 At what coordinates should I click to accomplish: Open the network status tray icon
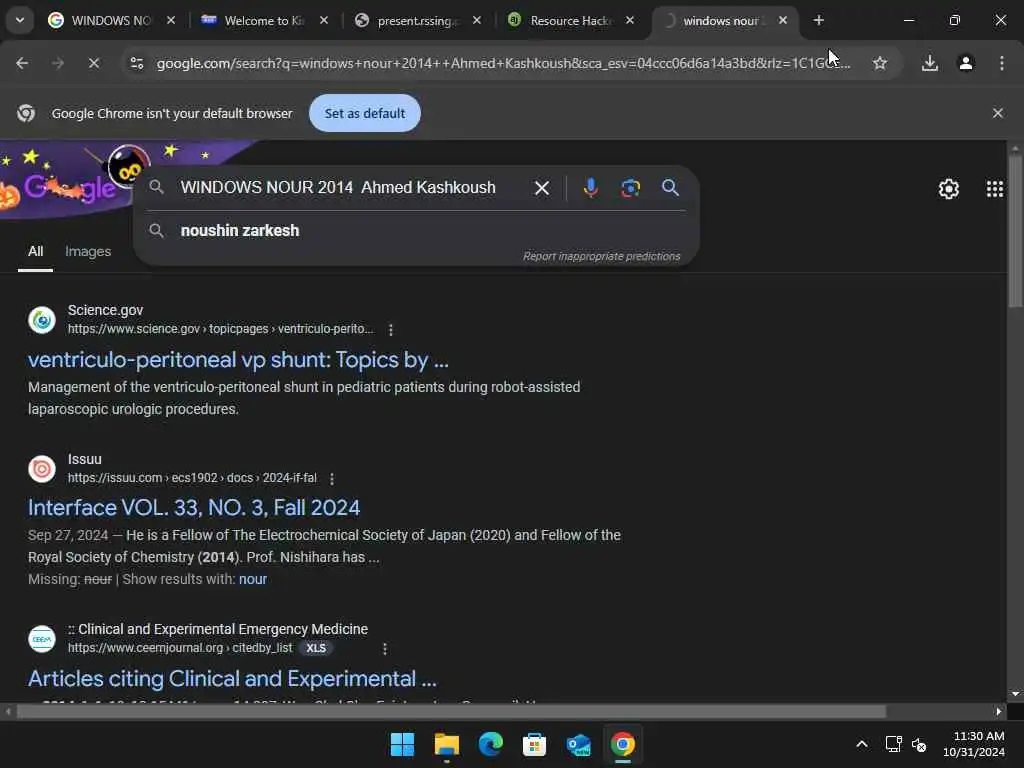point(893,744)
